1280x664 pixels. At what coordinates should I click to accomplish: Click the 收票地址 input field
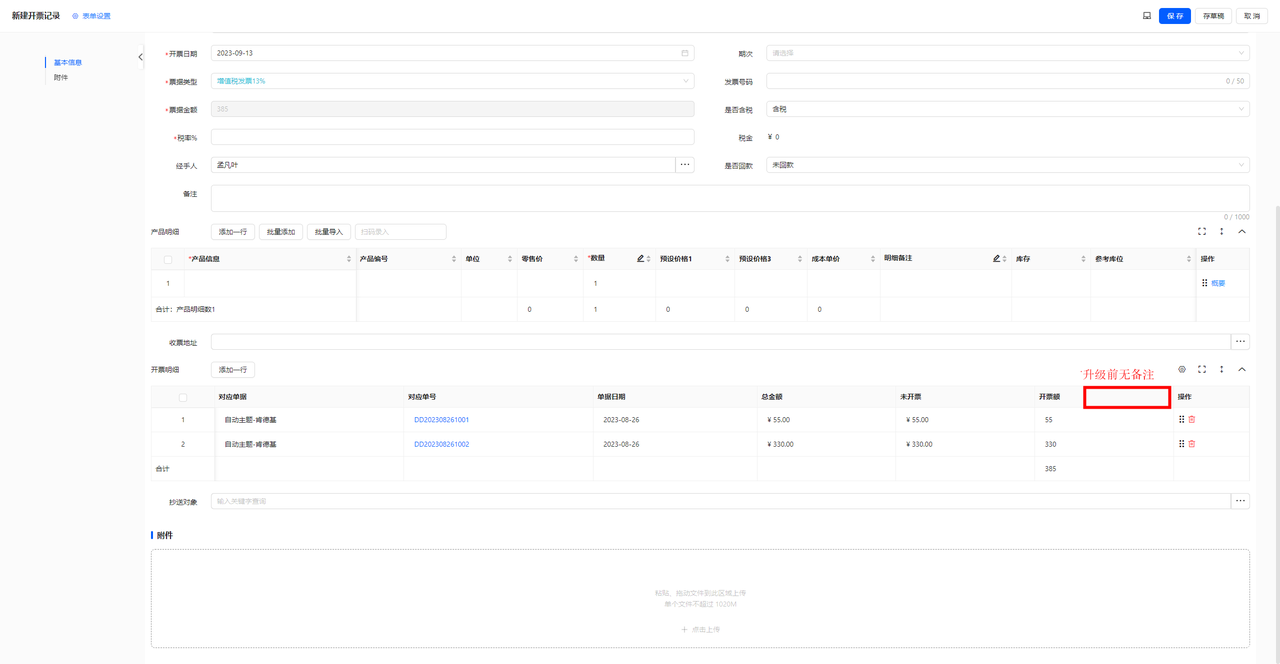point(720,342)
